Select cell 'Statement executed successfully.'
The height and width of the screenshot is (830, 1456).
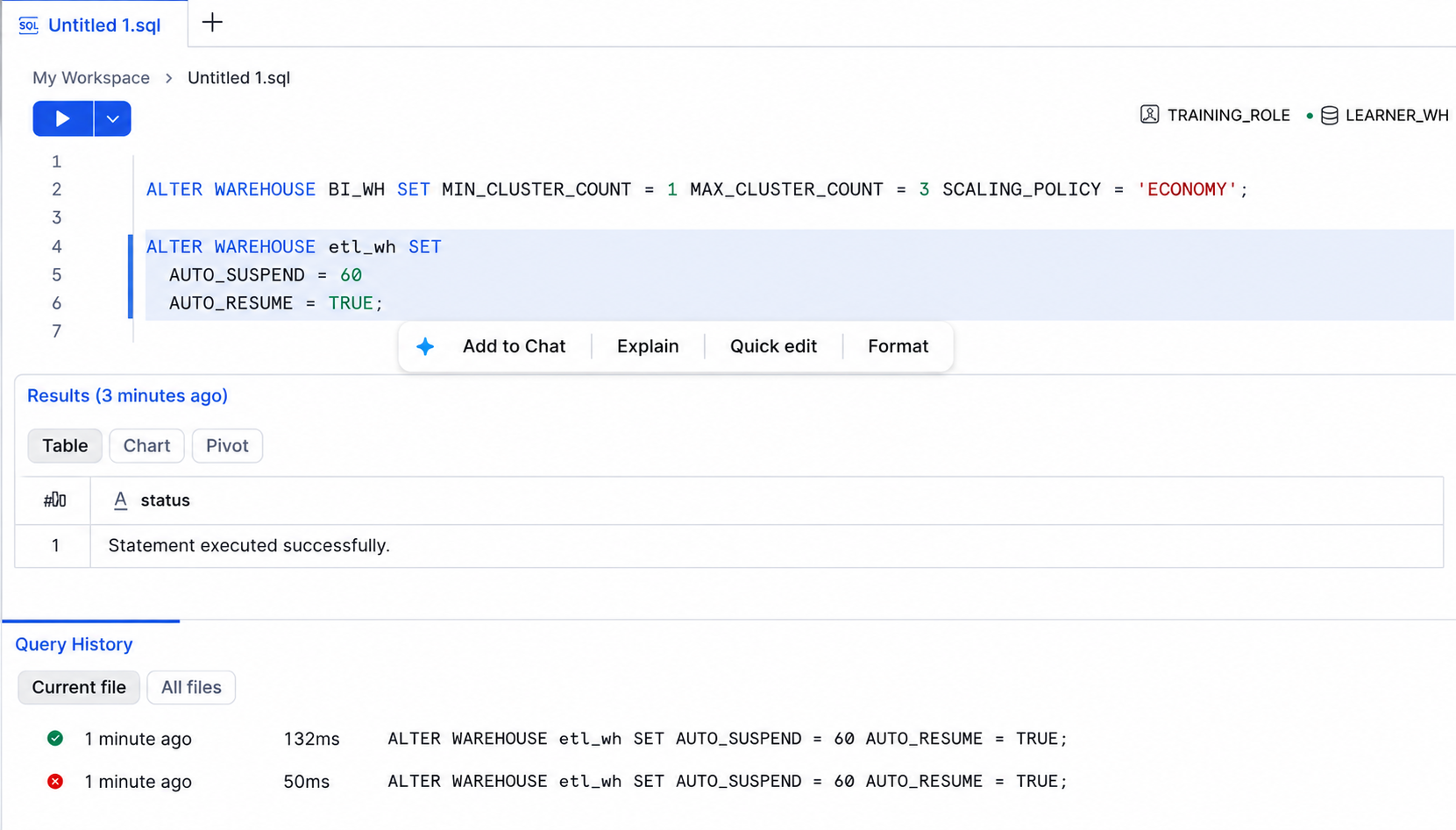click(766, 545)
